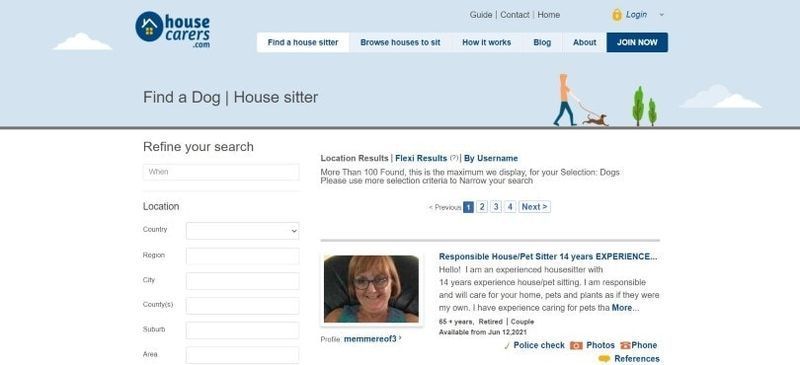800x365 pixels.
Task: Click the More... link in listing
Action: click(625, 308)
